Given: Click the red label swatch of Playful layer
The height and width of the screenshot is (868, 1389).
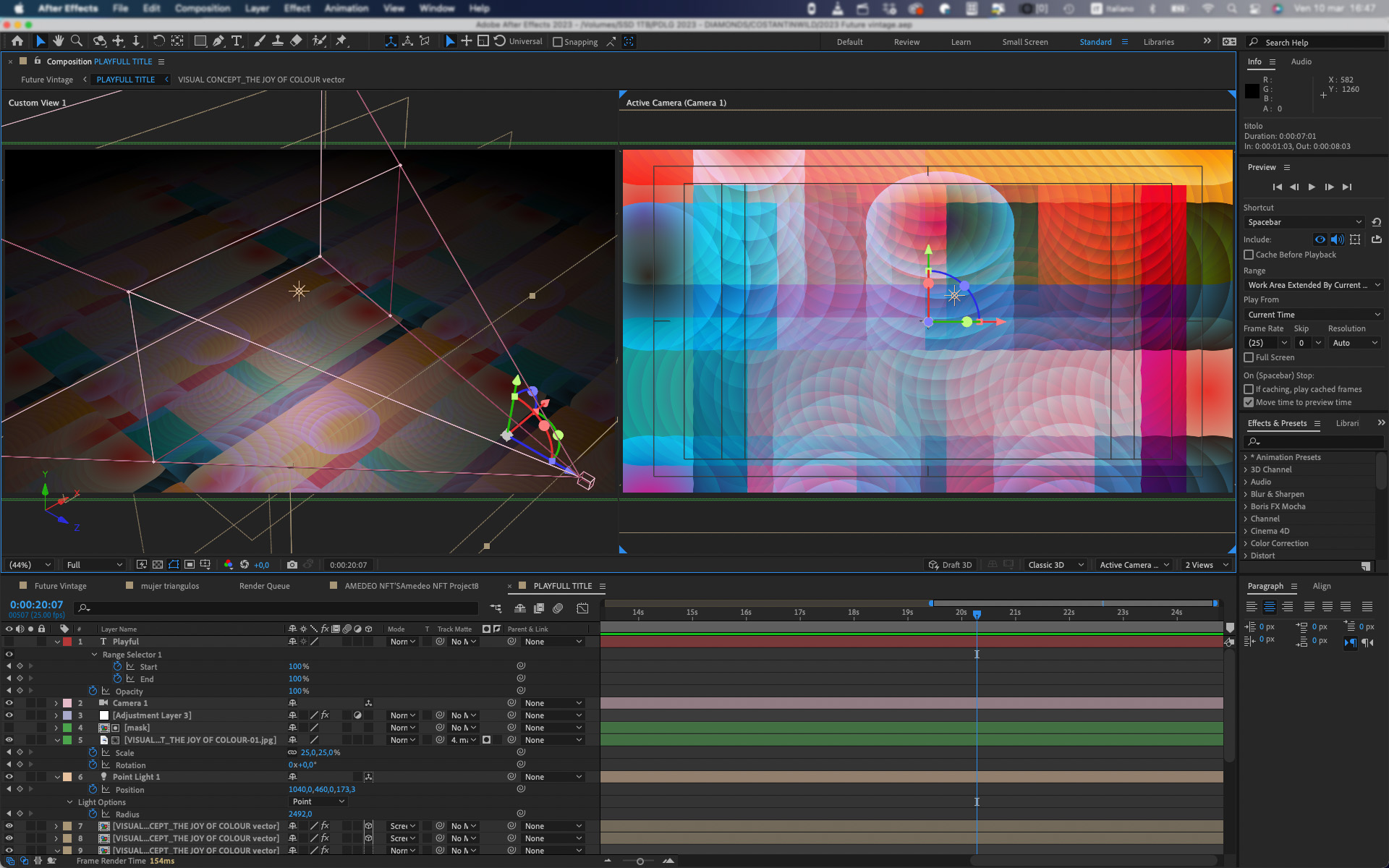Looking at the screenshot, I should click(67, 642).
